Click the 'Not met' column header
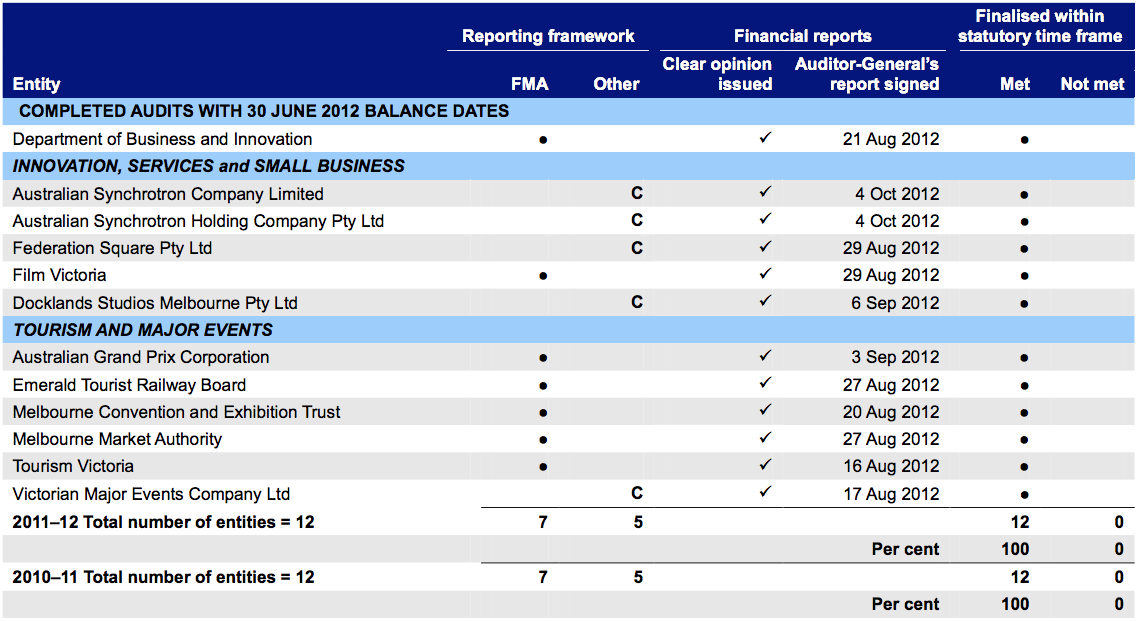1138x622 pixels. pyautogui.click(x=1092, y=84)
